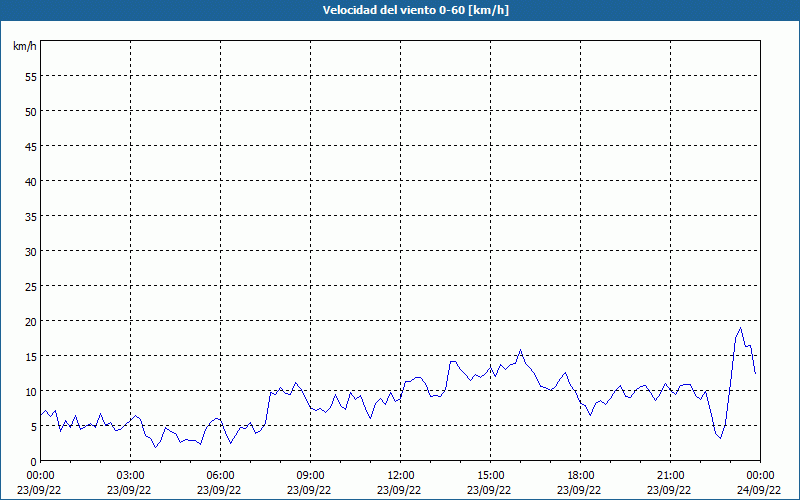Viewport: 800px width, 500px height.
Task: Click the 20 y-axis tick label
Action: [x=30, y=321]
